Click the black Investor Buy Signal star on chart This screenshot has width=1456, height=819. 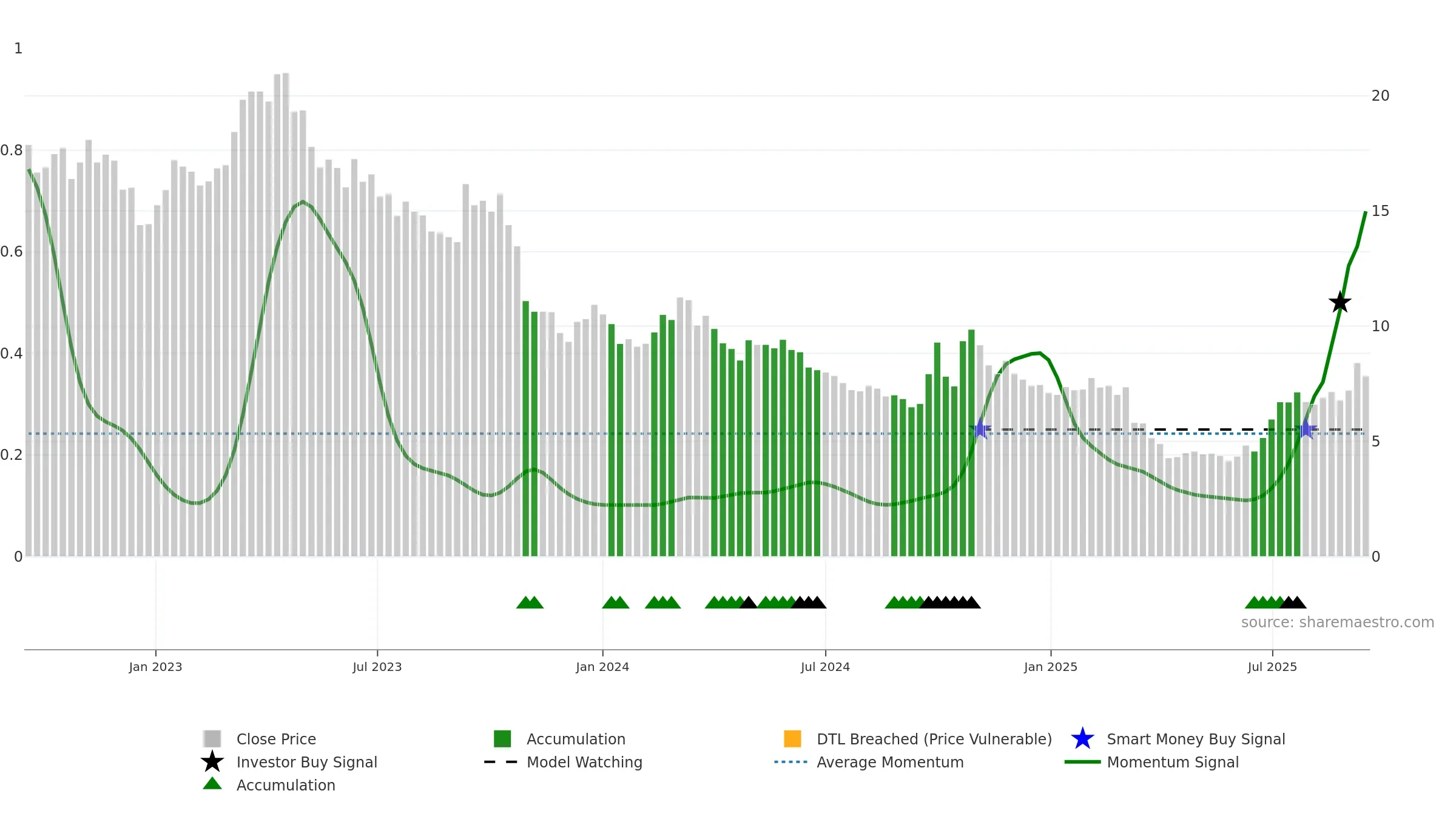tap(1340, 302)
